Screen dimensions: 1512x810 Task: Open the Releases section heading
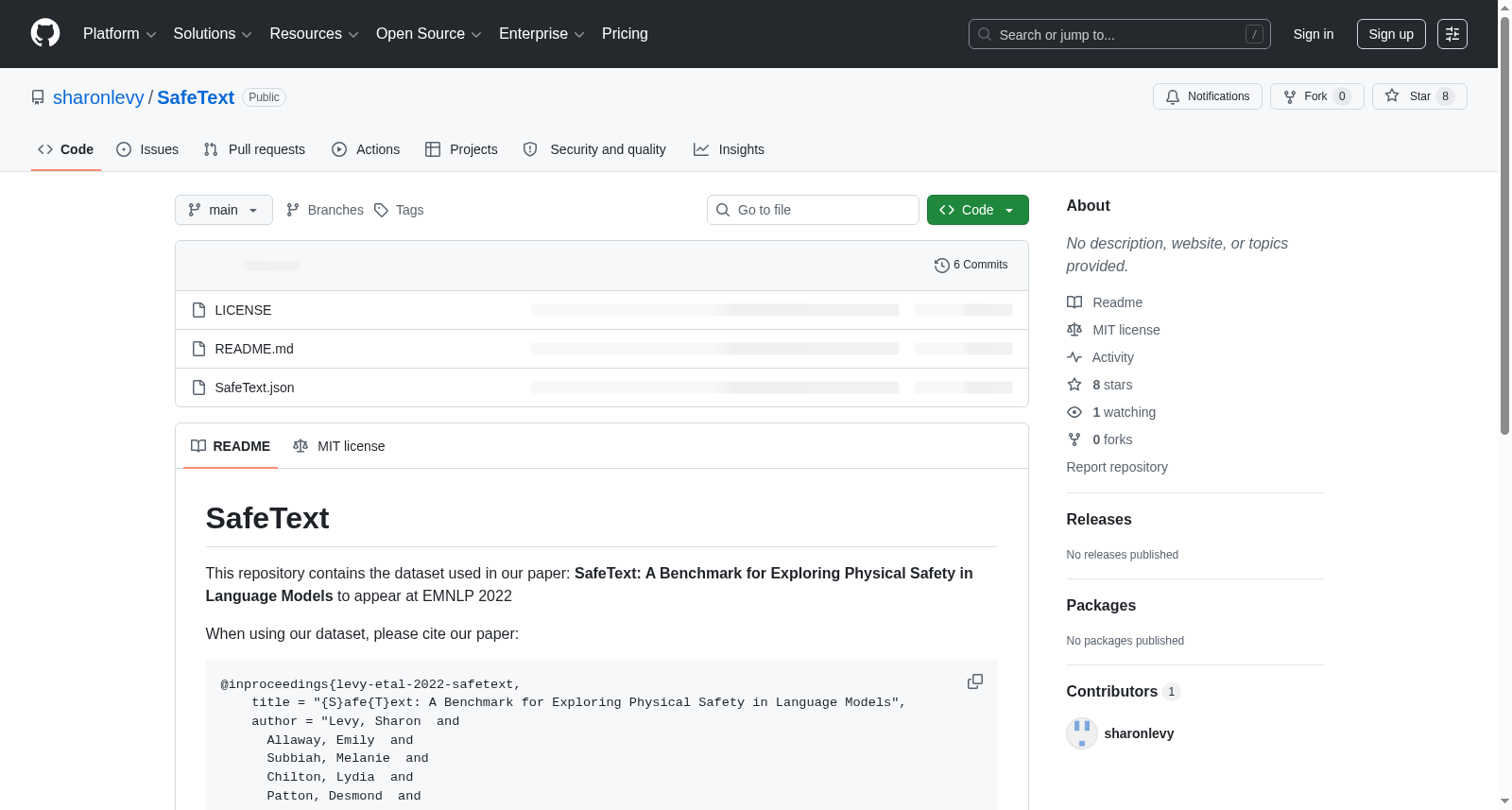pyautogui.click(x=1099, y=520)
